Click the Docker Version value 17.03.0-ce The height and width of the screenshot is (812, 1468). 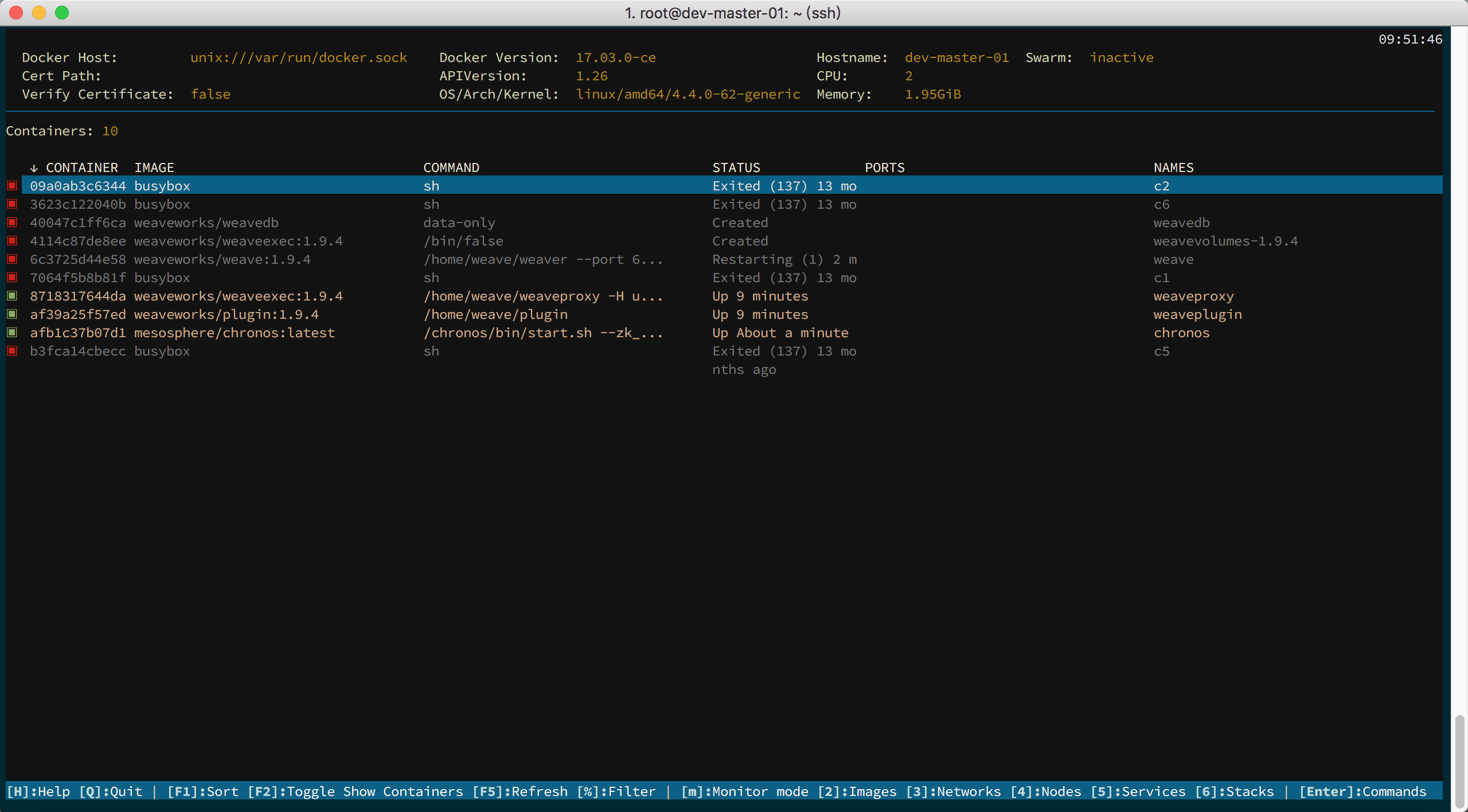(x=616, y=57)
